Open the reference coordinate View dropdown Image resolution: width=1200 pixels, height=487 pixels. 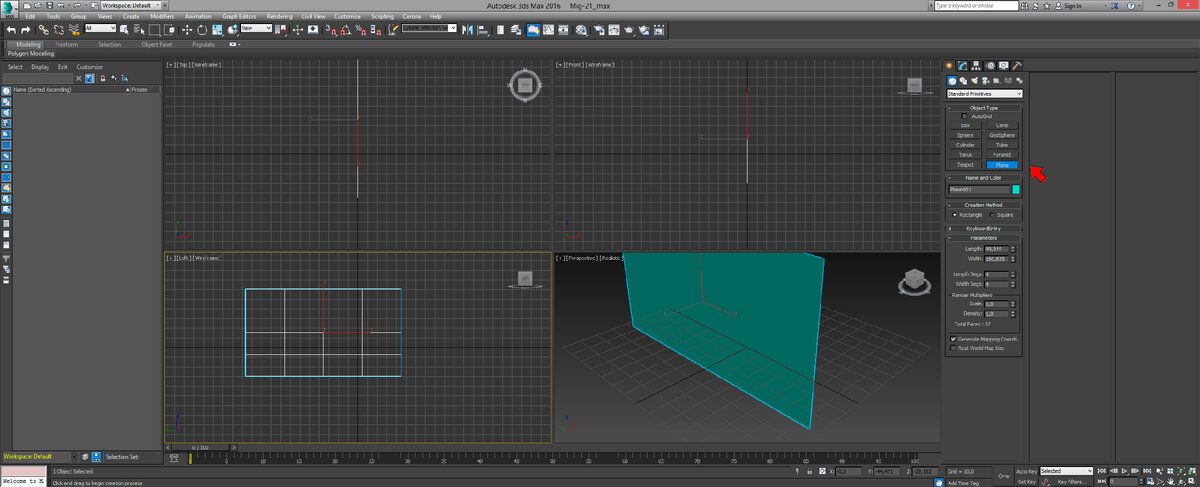click(256, 29)
